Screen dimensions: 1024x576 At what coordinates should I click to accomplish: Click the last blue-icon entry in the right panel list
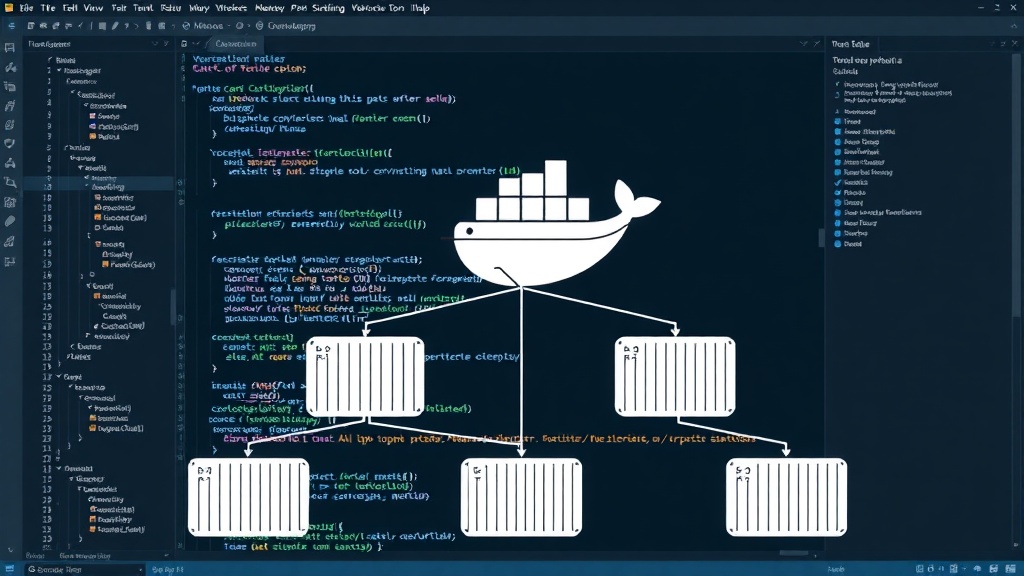tap(848, 244)
